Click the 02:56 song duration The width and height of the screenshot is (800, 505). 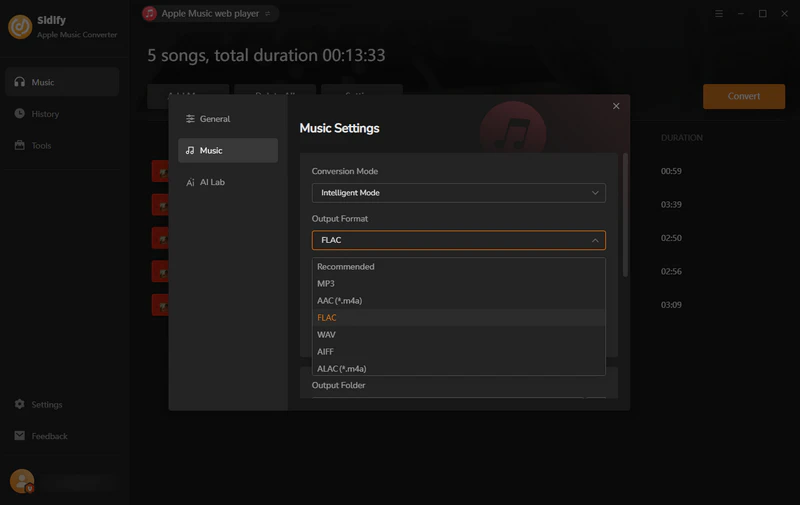click(671, 271)
